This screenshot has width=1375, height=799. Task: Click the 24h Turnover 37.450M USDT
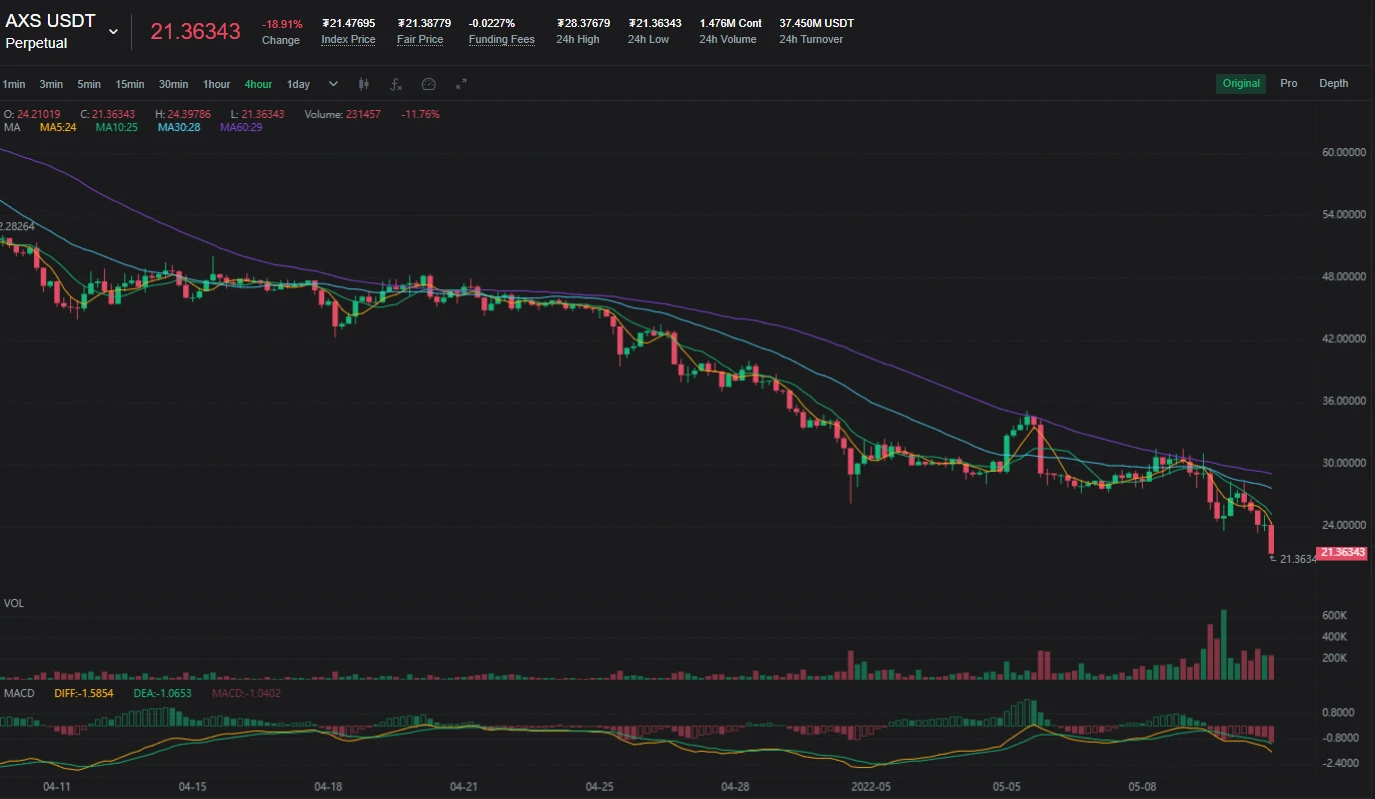point(816,23)
